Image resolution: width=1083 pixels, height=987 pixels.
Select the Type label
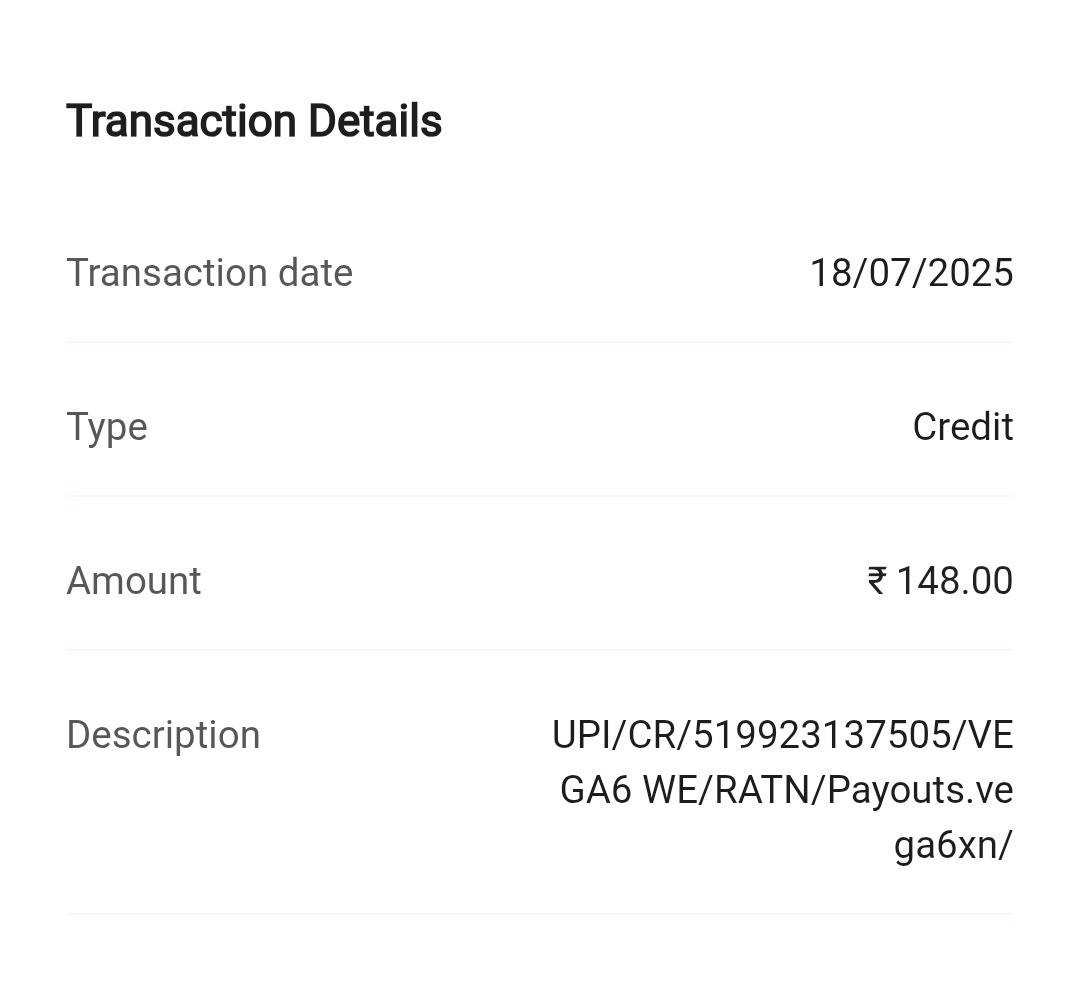click(107, 427)
